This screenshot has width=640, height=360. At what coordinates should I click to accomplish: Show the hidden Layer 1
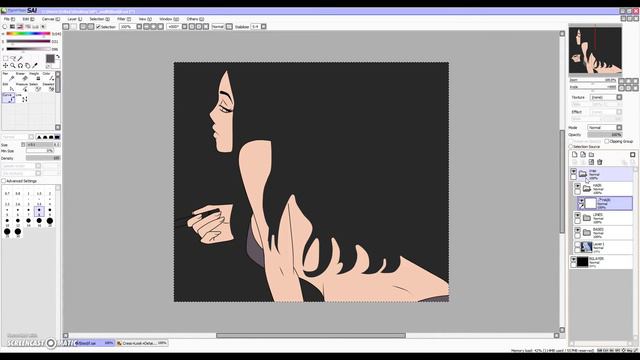[x=578, y=245]
